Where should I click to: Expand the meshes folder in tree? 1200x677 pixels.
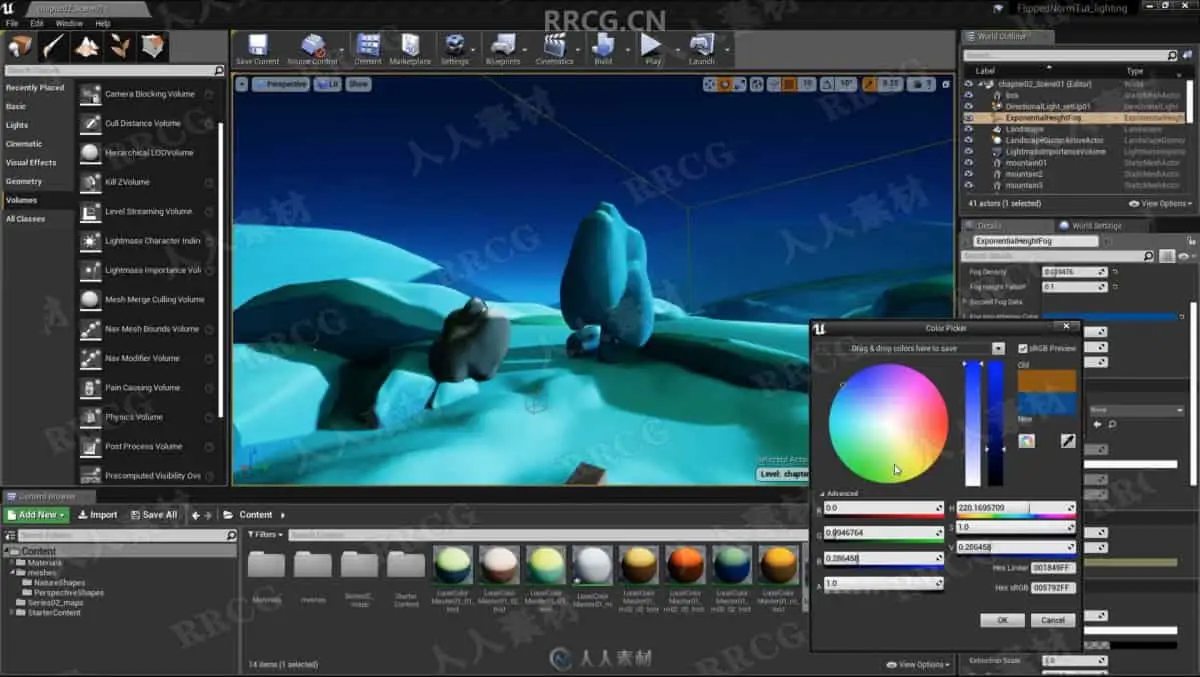(13, 573)
